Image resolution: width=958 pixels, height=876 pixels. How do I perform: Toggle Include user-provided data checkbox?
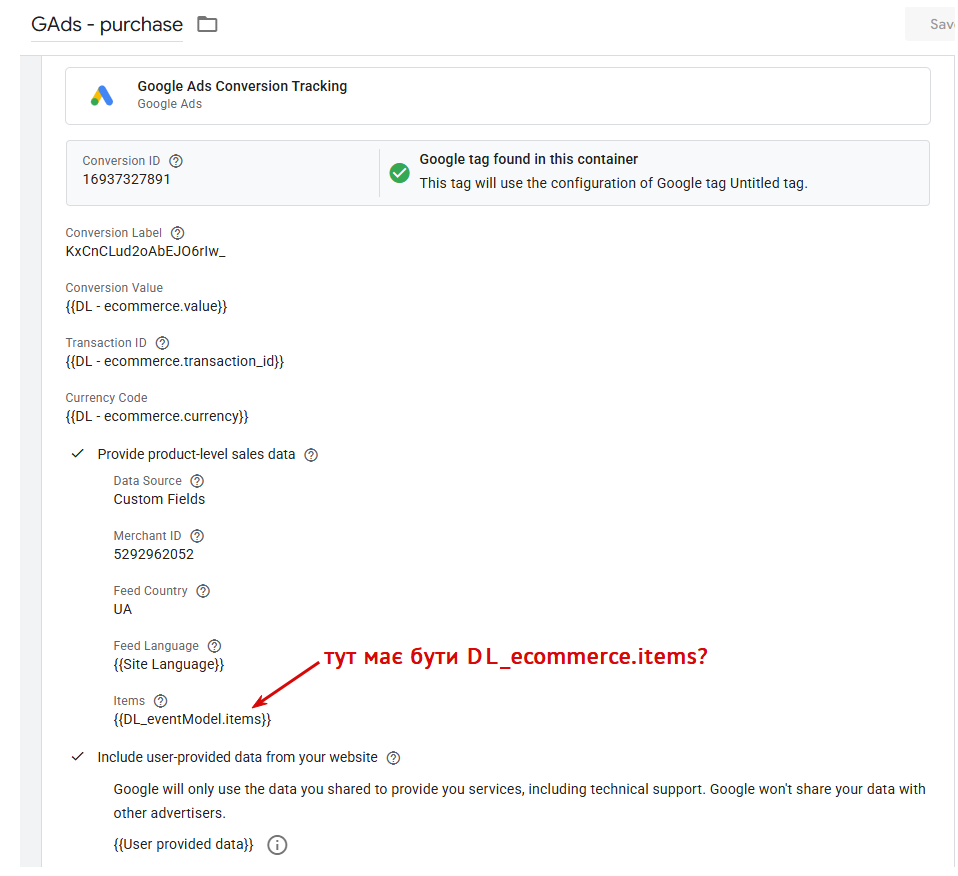[78, 757]
